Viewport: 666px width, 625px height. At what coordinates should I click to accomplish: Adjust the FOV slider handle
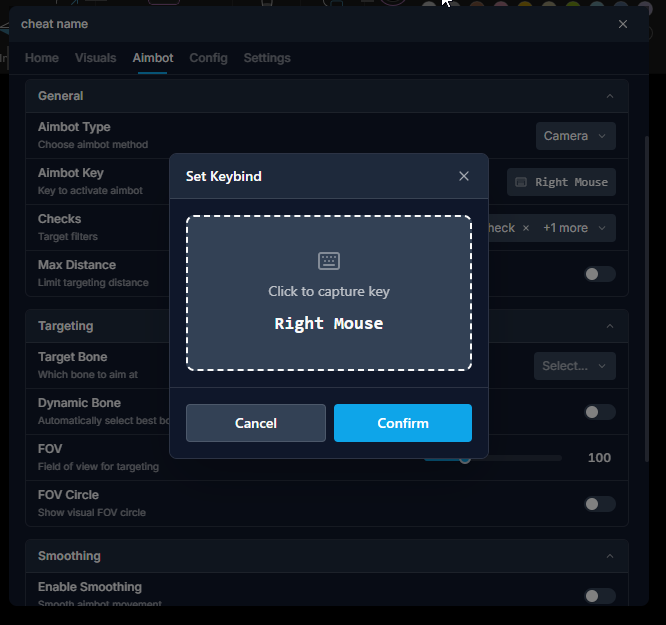pyautogui.click(x=465, y=460)
